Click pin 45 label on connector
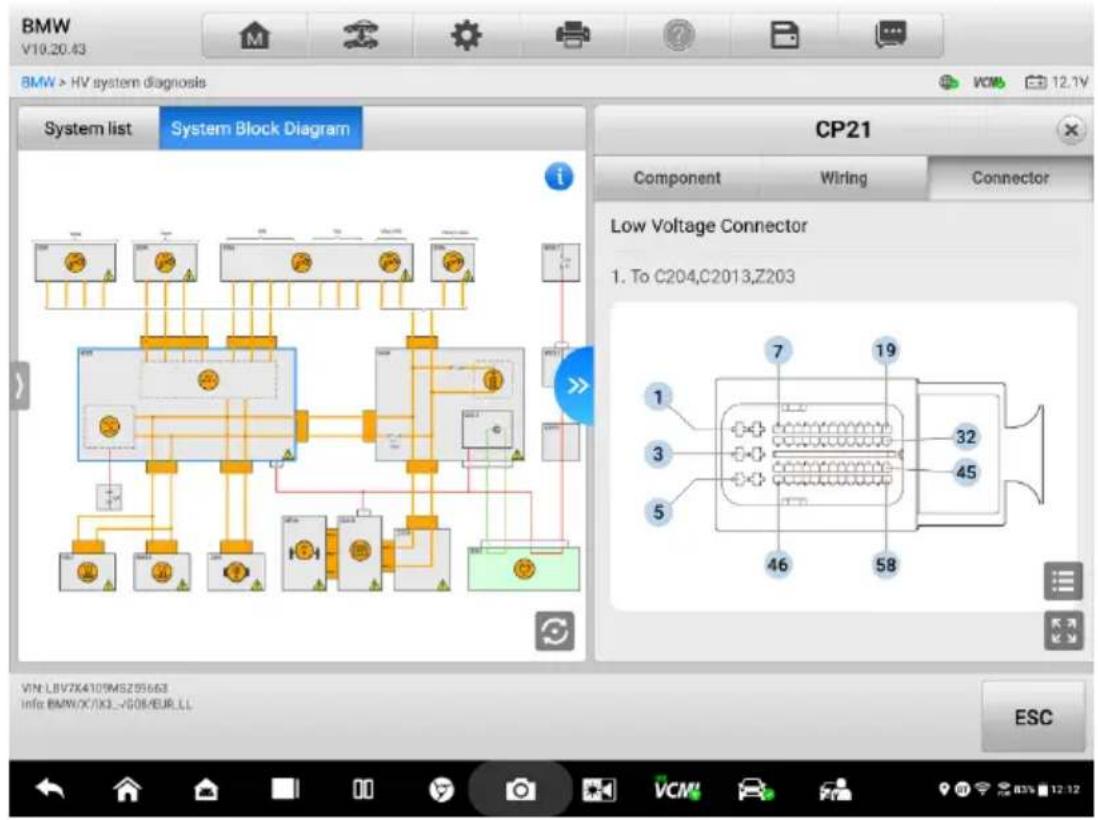 tap(966, 472)
